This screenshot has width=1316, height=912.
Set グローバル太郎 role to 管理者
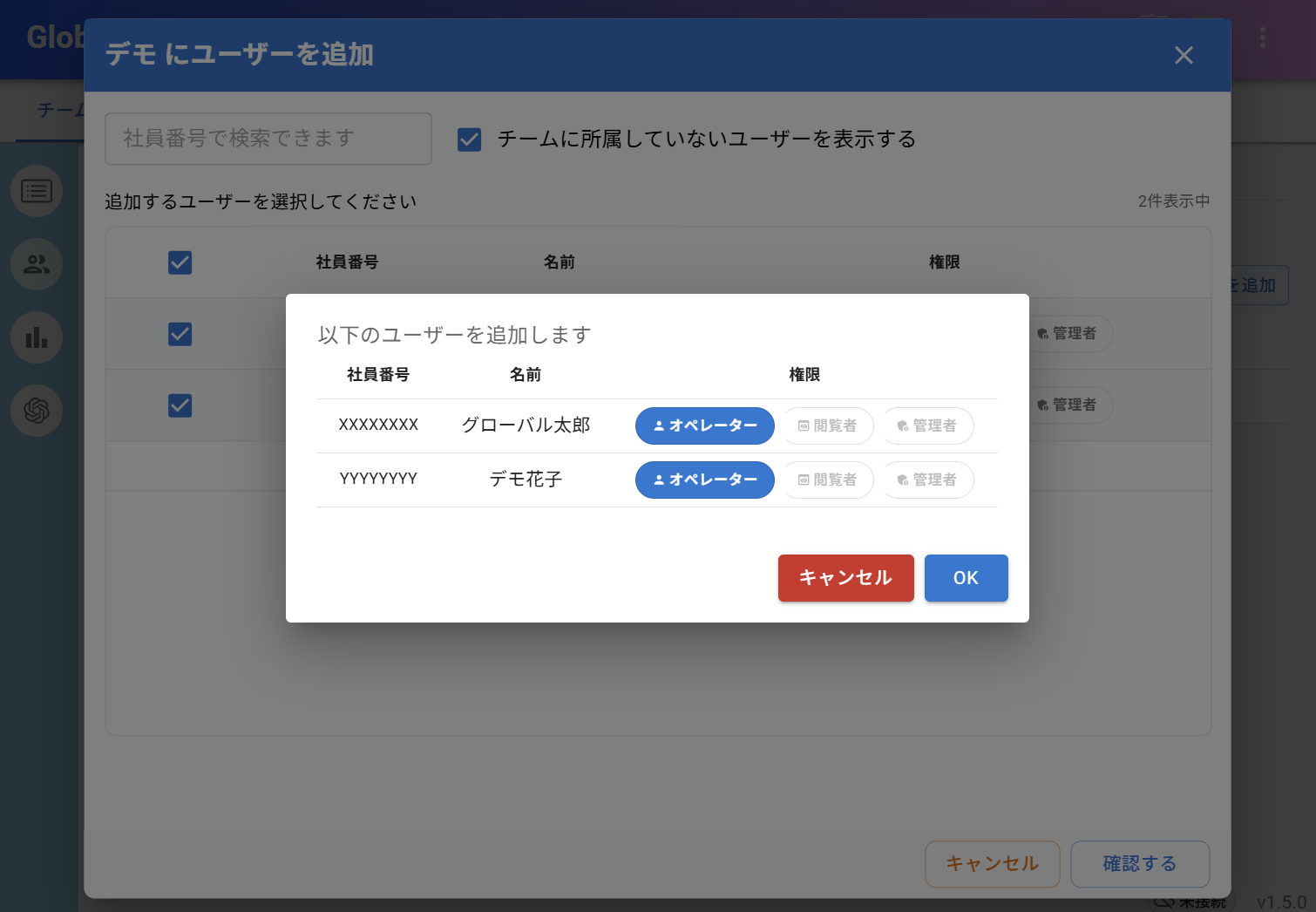click(x=927, y=425)
